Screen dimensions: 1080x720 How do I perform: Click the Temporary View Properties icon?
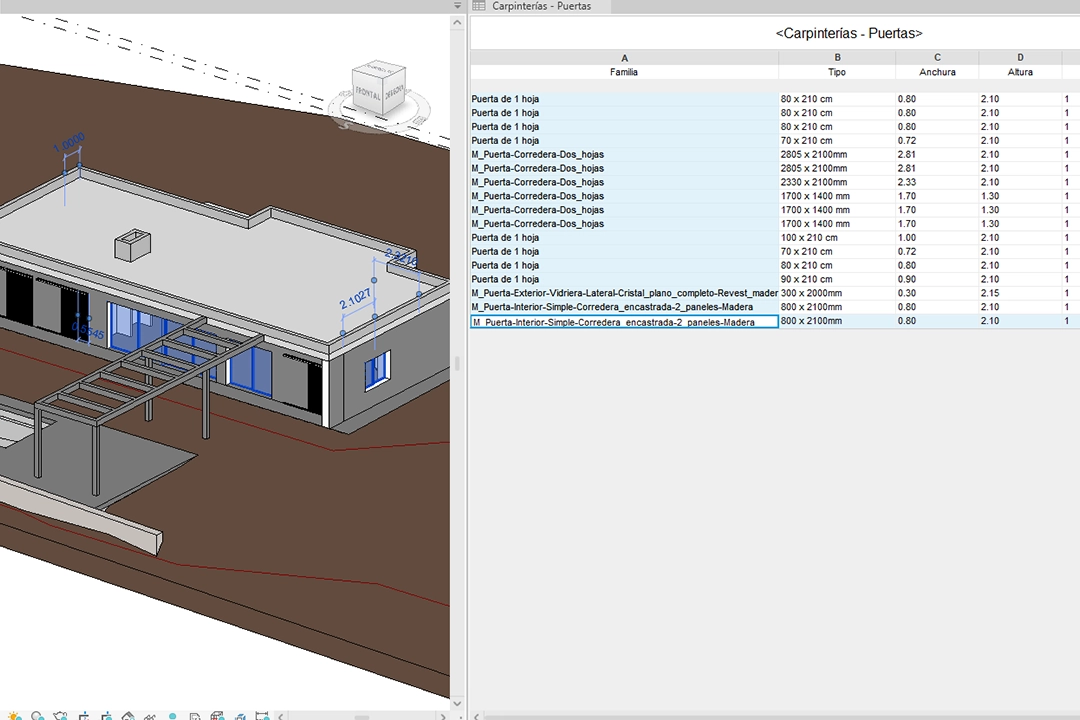click(194, 717)
